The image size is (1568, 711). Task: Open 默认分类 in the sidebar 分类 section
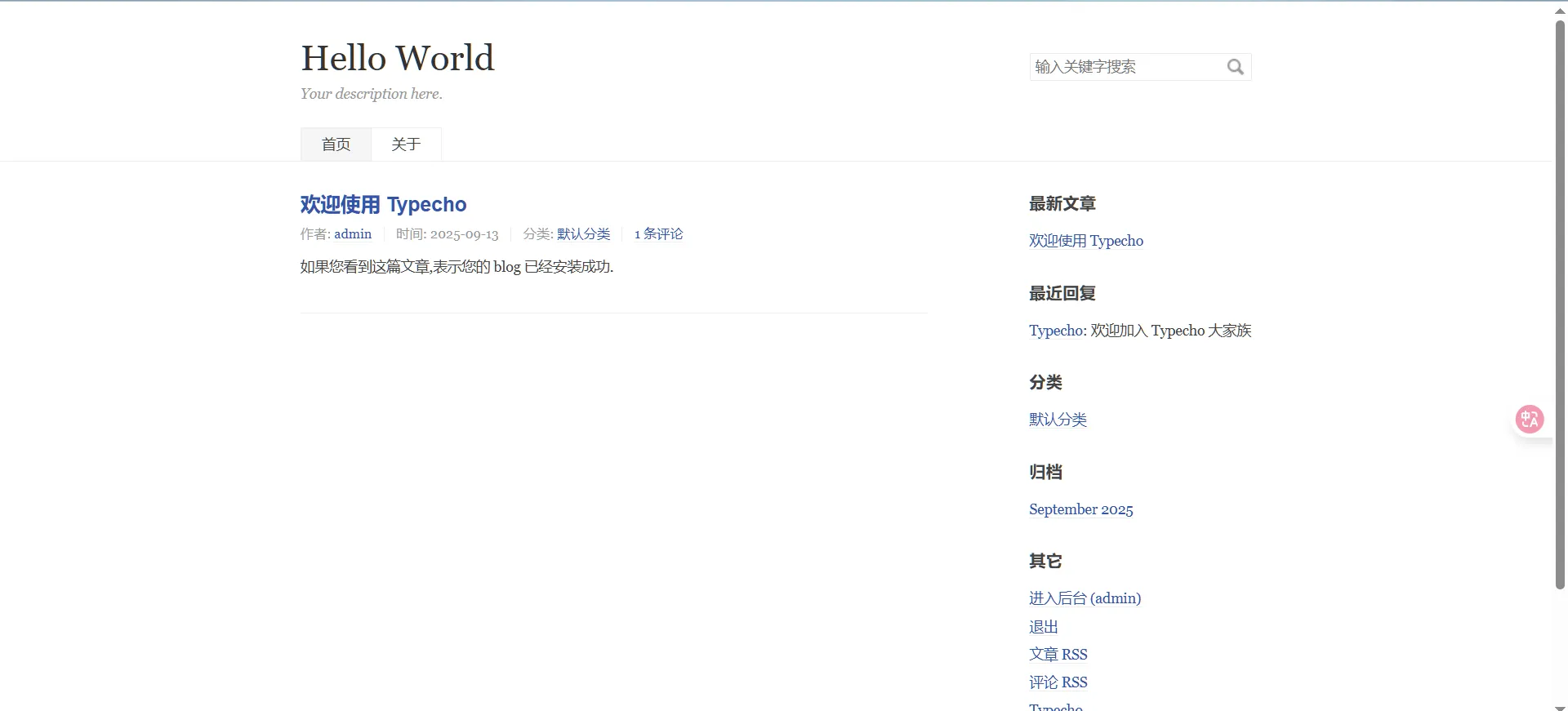[1058, 420]
